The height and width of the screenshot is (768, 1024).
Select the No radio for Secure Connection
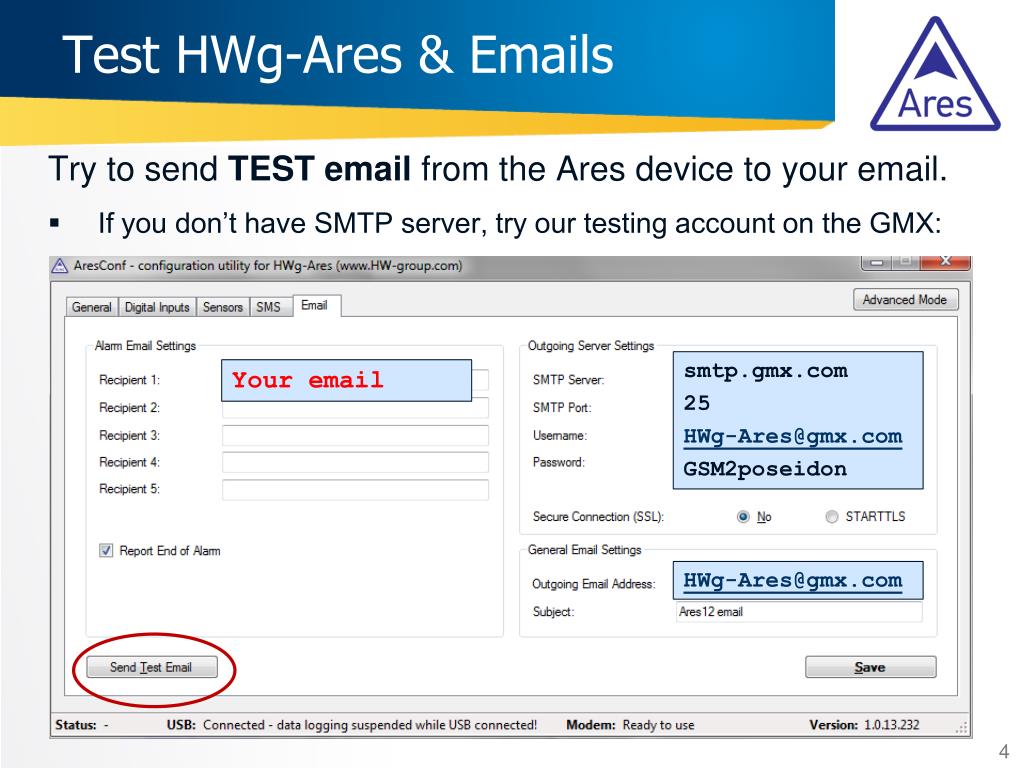pyautogui.click(x=743, y=517)
